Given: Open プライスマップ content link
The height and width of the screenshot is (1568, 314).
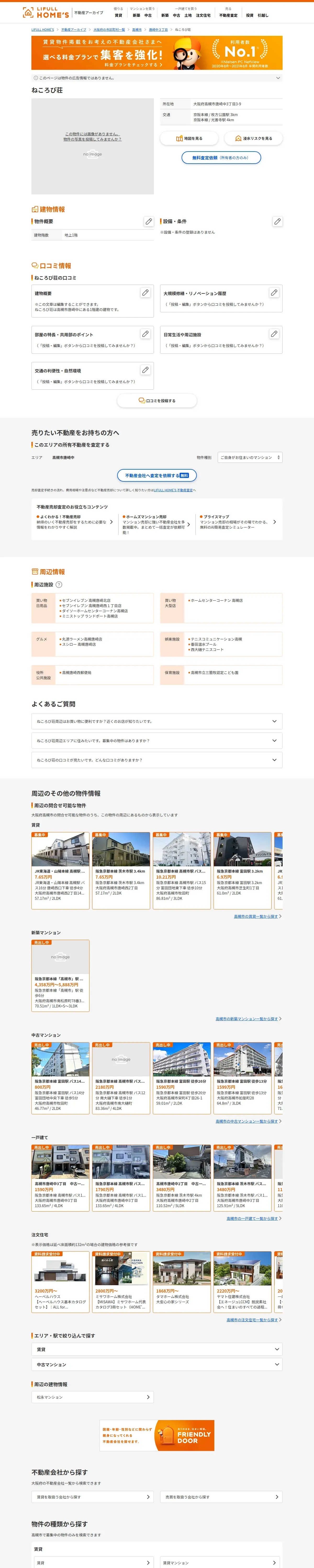Looking at the screenshot, I should pos(238,522).
